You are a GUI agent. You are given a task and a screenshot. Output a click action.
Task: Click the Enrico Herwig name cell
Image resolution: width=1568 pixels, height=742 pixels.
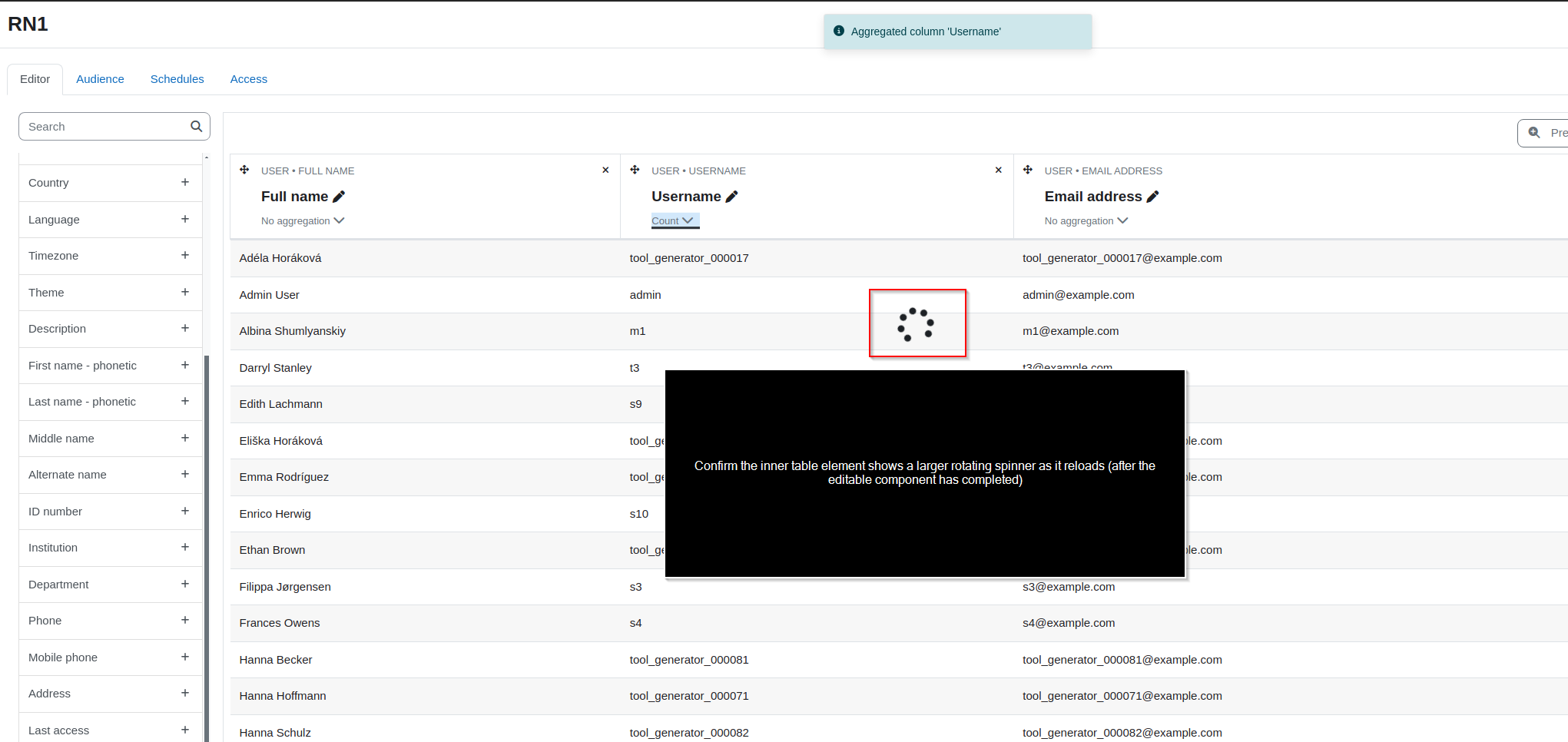coord(275,514)
